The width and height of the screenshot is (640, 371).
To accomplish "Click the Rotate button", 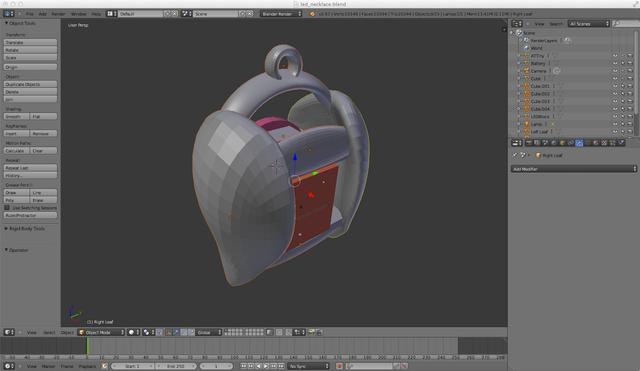I will [x=30, y=50].
